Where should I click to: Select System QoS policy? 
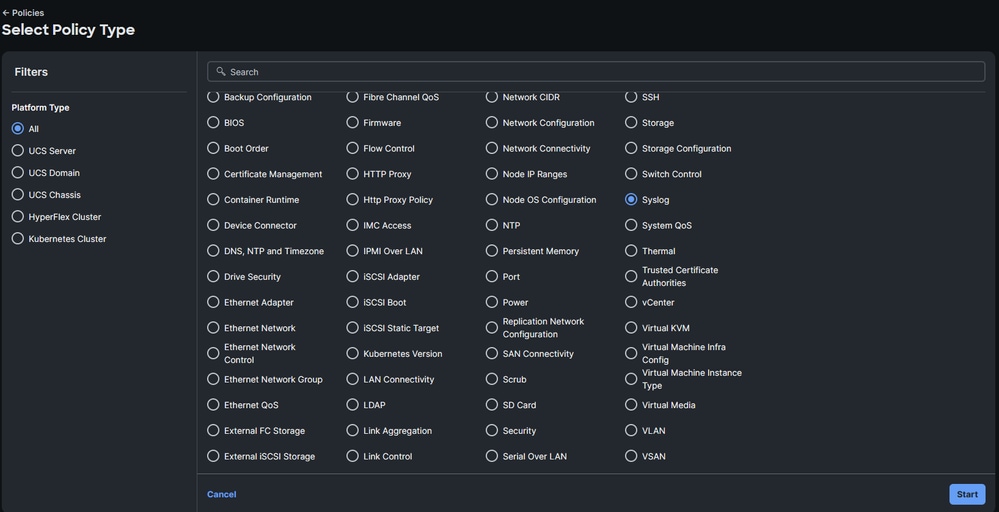631,225
